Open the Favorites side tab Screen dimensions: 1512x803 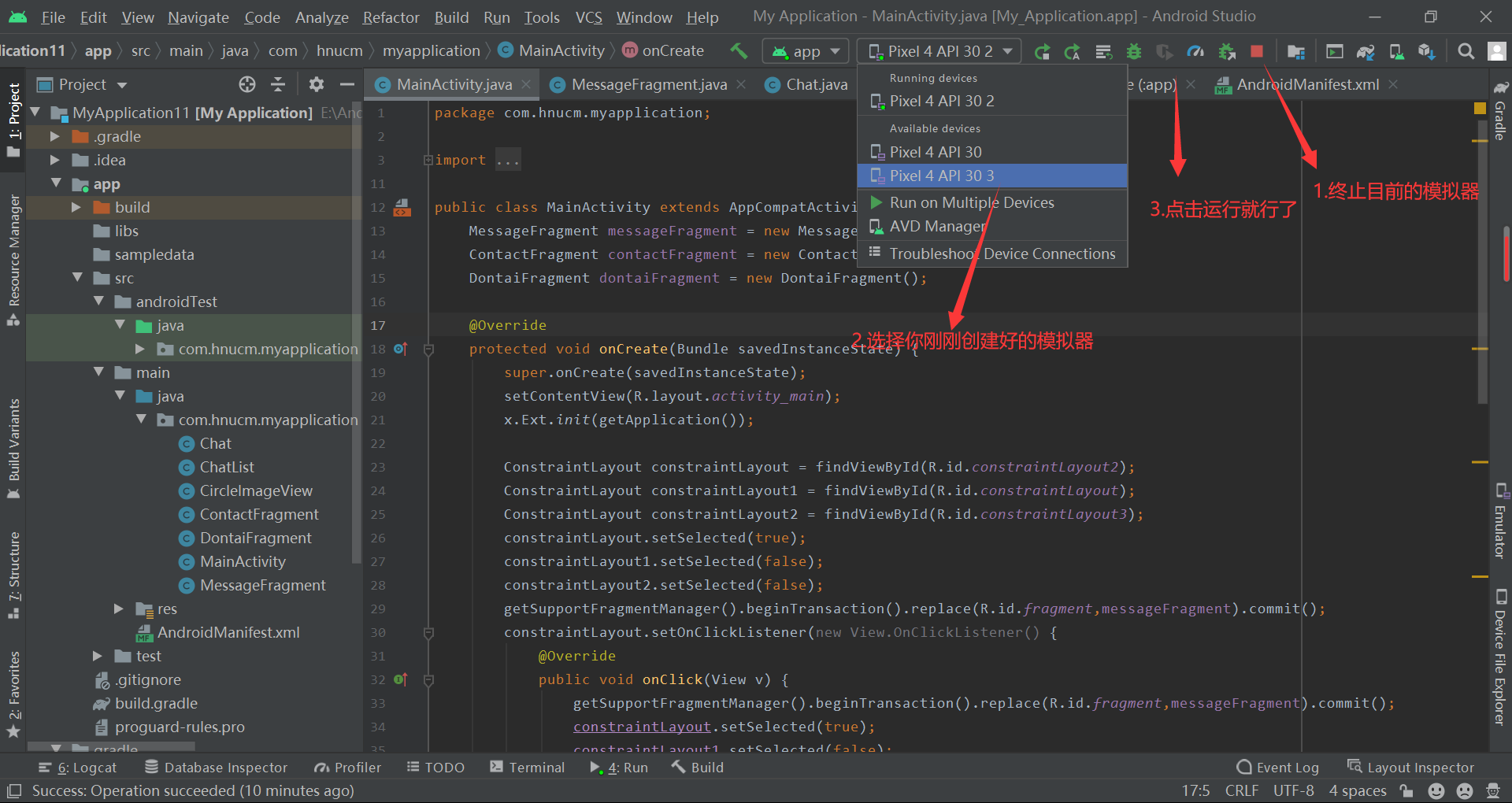(x=13, y=694)
